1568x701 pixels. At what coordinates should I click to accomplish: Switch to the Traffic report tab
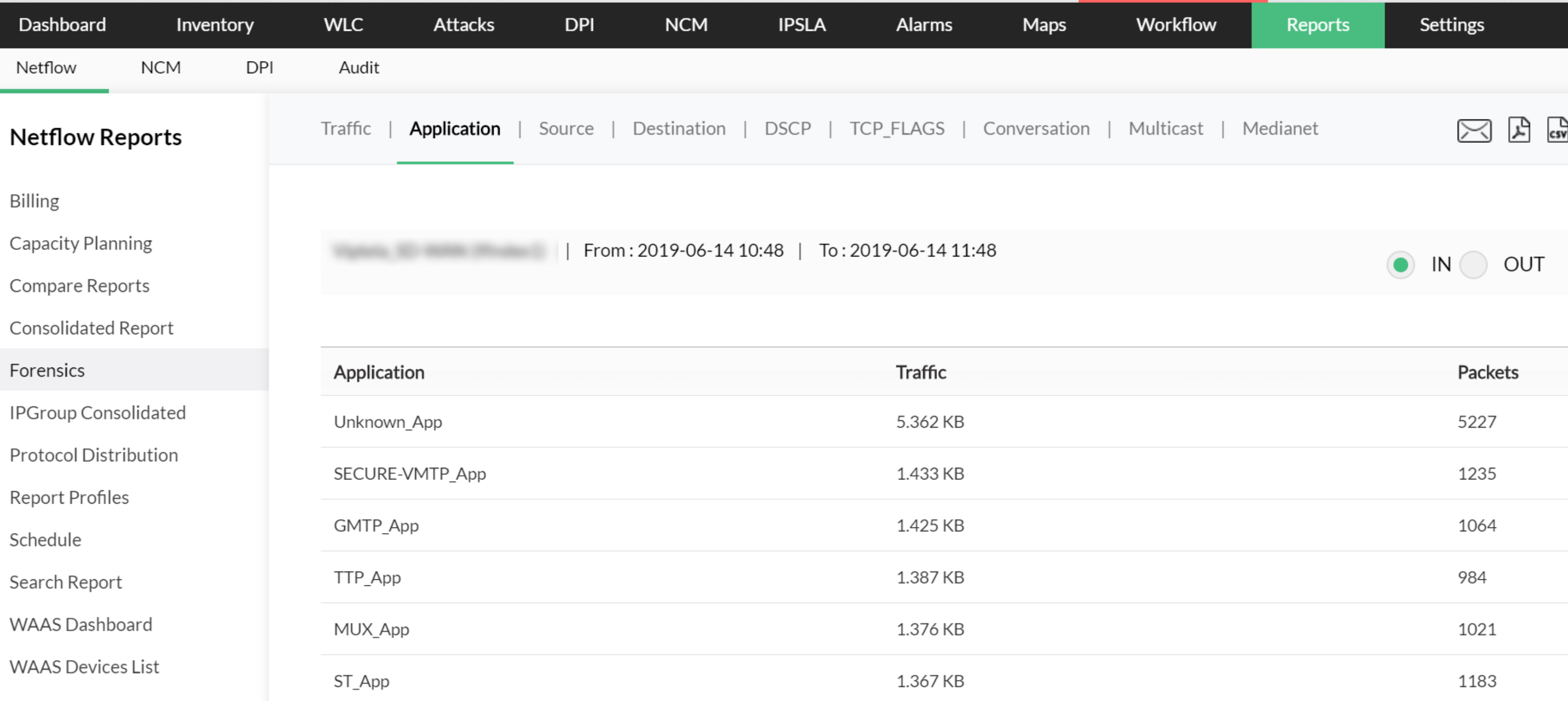tap(346, 128)
